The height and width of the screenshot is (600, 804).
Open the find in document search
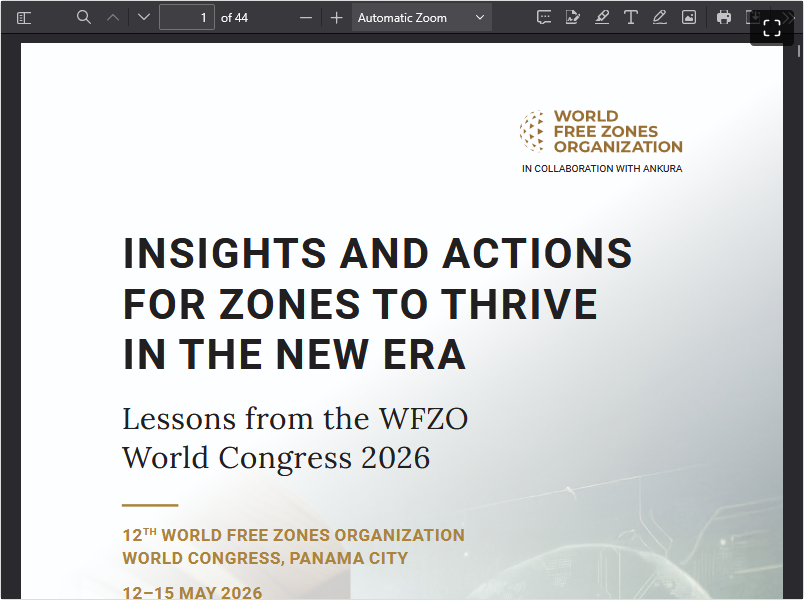click(x=84, y=17)
